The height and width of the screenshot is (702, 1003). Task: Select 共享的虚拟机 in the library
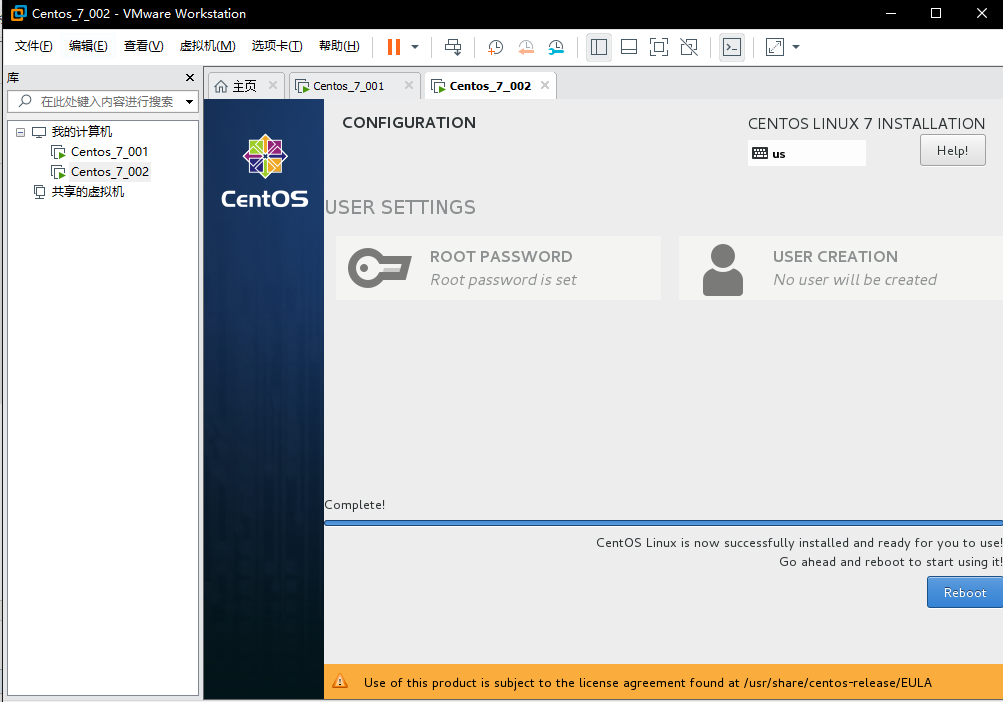pyautogui.click(x=88, y=191)
